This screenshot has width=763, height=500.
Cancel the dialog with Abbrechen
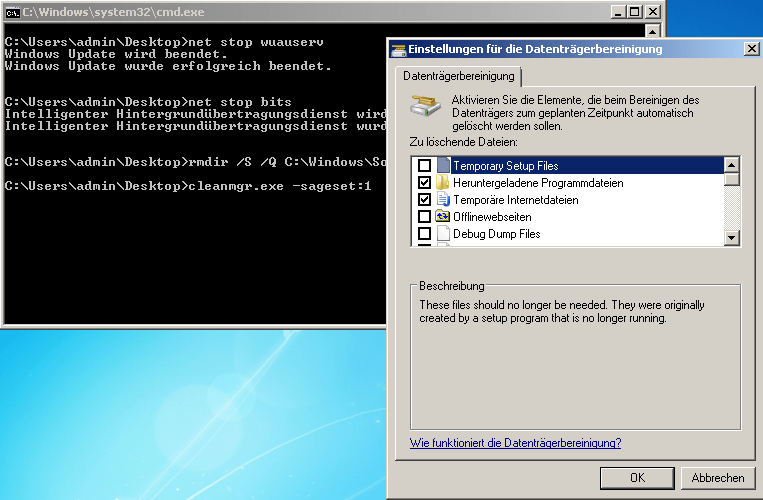(x=718, y=478)
